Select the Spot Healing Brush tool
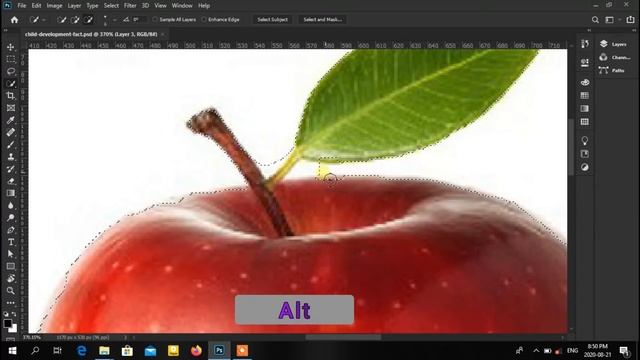Screen dimensions: 640x360 (x=11, y=132)
